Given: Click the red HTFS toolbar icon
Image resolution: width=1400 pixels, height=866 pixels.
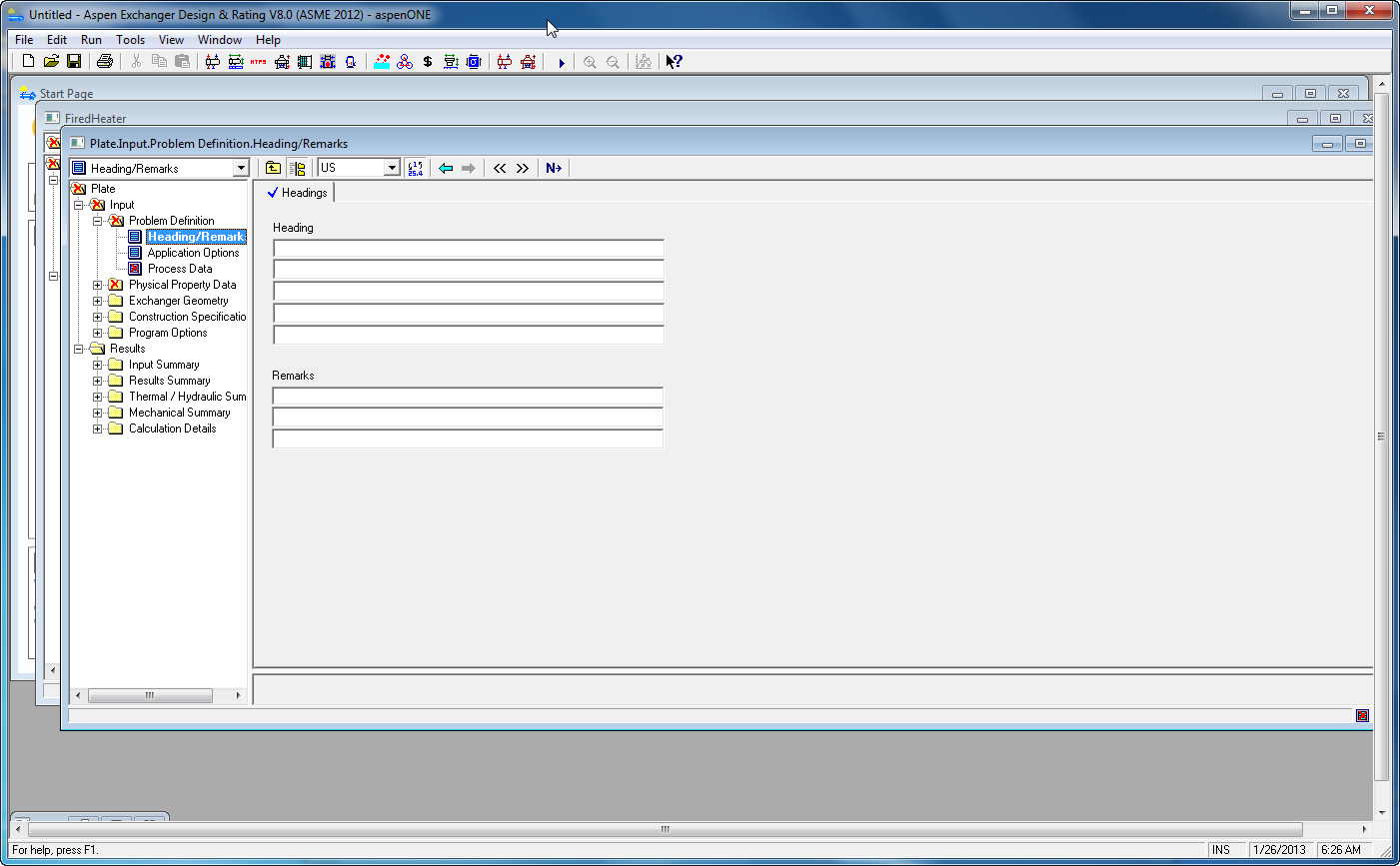Looking at the screenshot, I should point(258,61).
